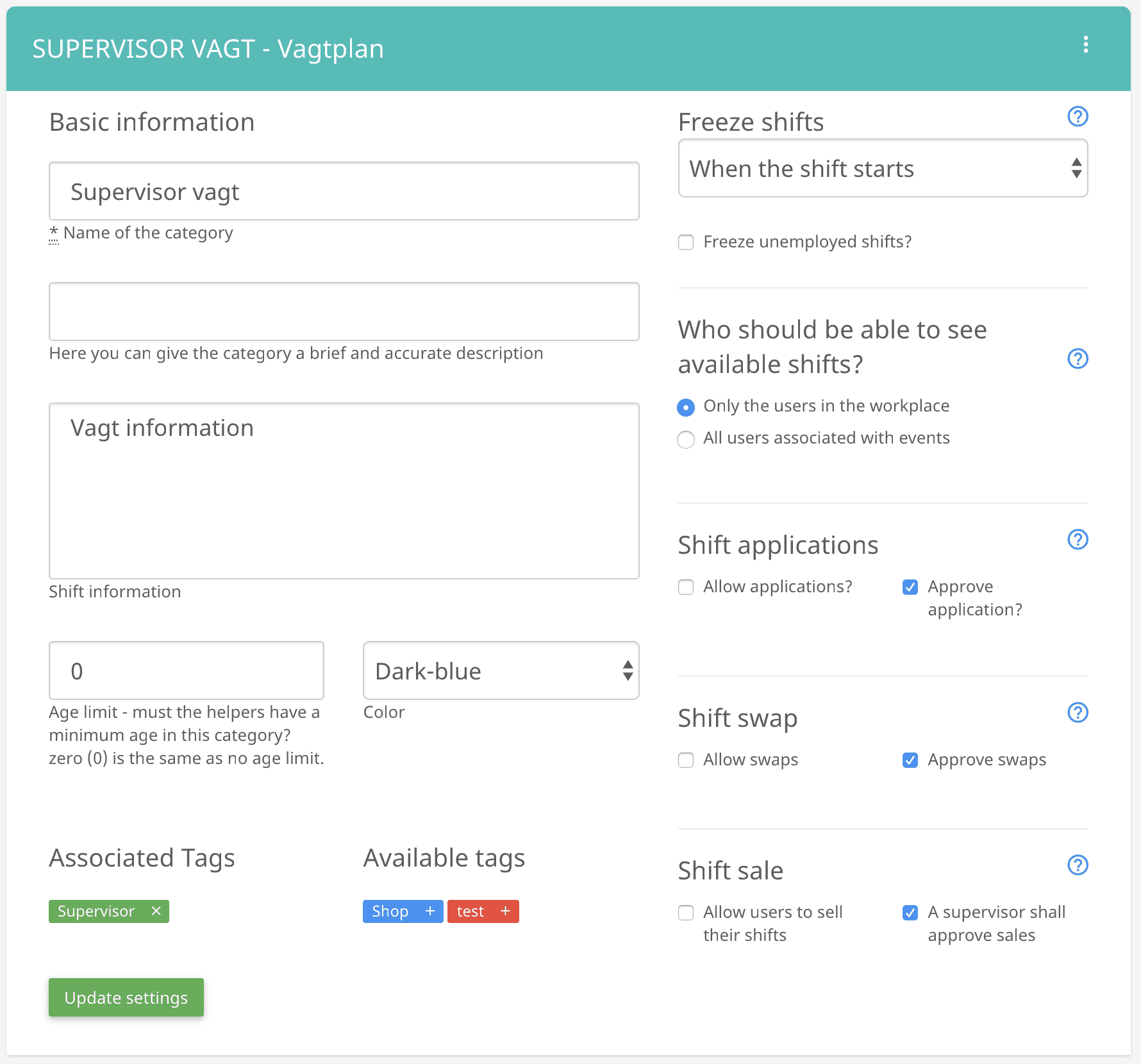Uncheck Approve swaps checkbox
The image size is (1141, 1064).
(x=910, y=760)
